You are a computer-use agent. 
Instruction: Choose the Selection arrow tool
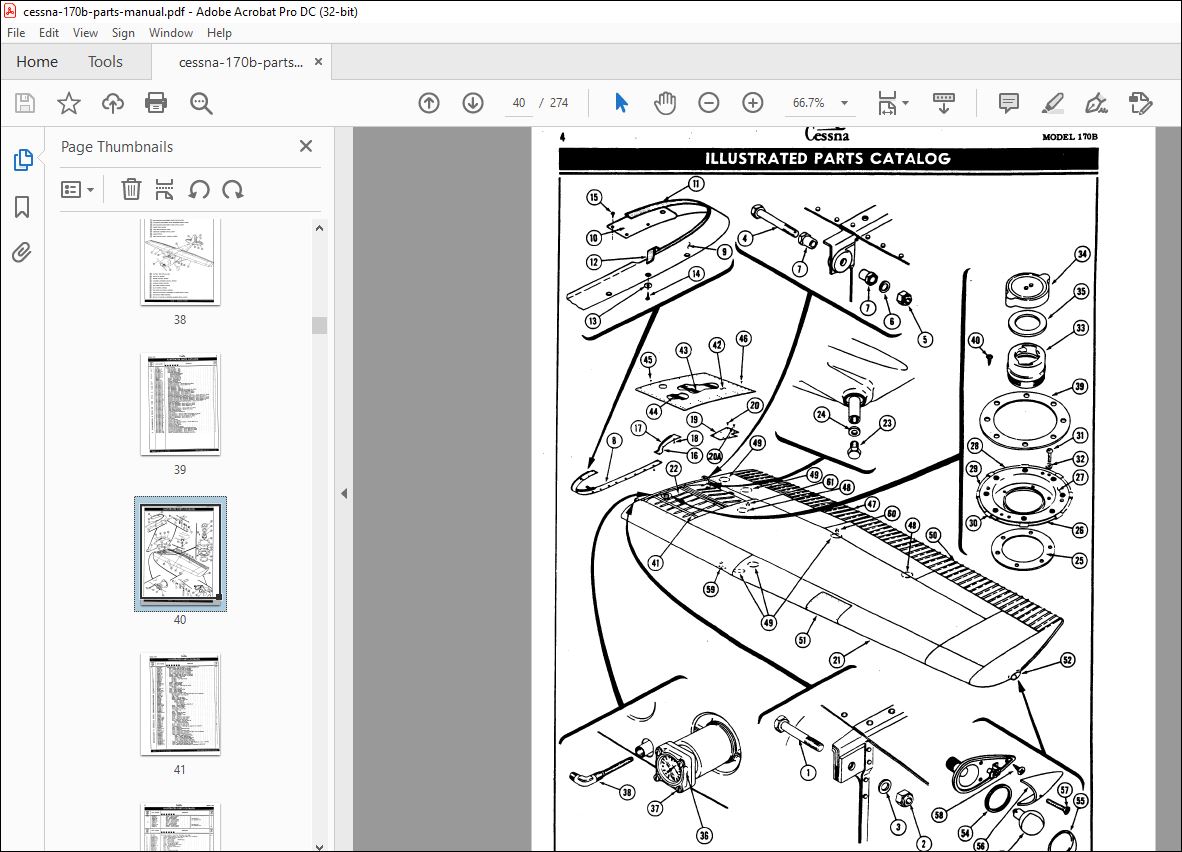pyautogui.click(x=621, y=103)
